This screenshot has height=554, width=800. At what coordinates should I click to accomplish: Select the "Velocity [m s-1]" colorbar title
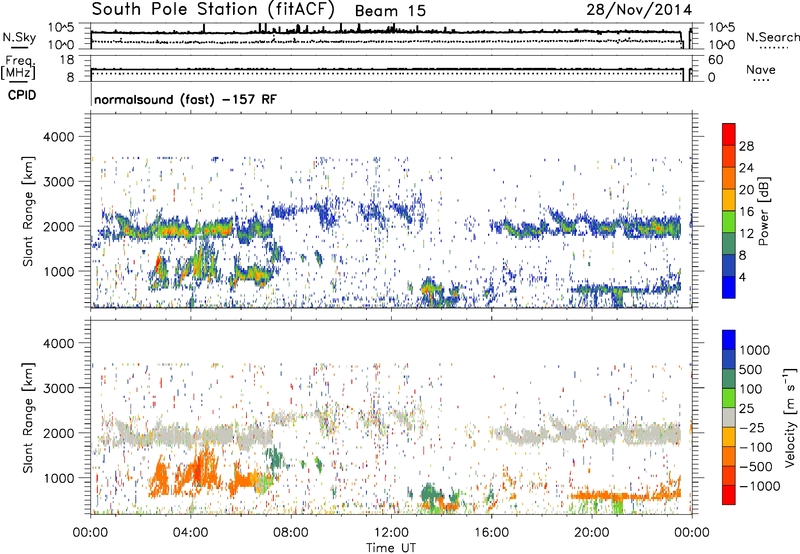790,417
